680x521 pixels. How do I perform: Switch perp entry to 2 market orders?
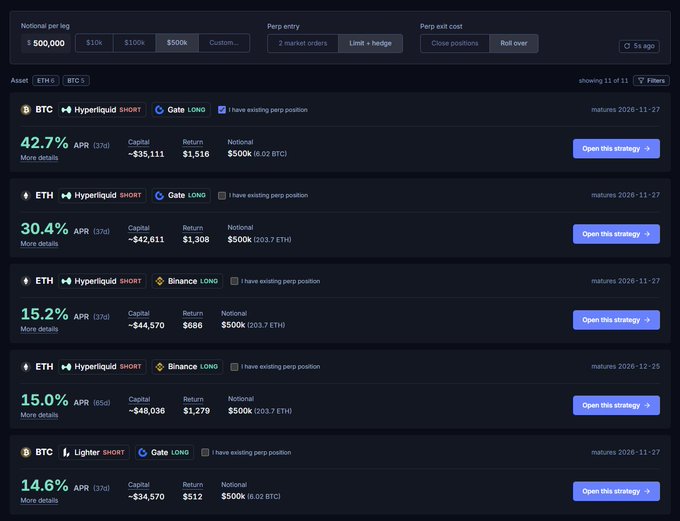pos(303,43)
